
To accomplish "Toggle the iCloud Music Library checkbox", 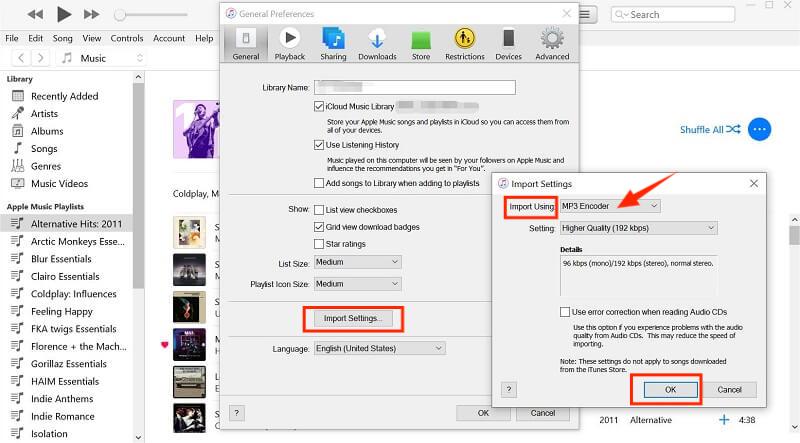I will tap(319, 106).
